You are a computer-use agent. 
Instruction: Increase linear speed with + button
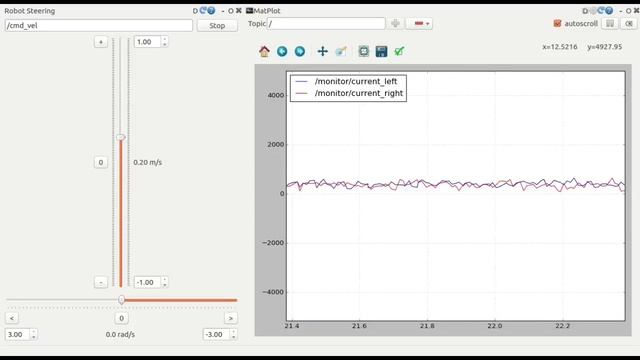pyautogui.click(x=101, y=42)
